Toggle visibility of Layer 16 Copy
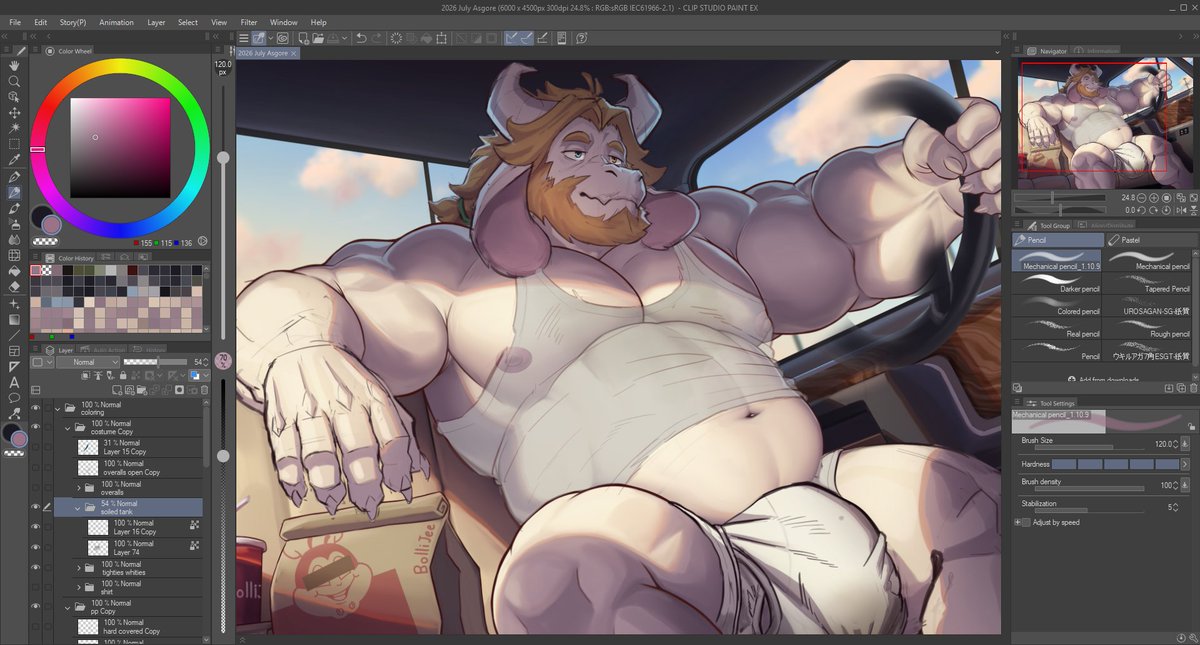The image size is (1200, 645). click(35, 527)
